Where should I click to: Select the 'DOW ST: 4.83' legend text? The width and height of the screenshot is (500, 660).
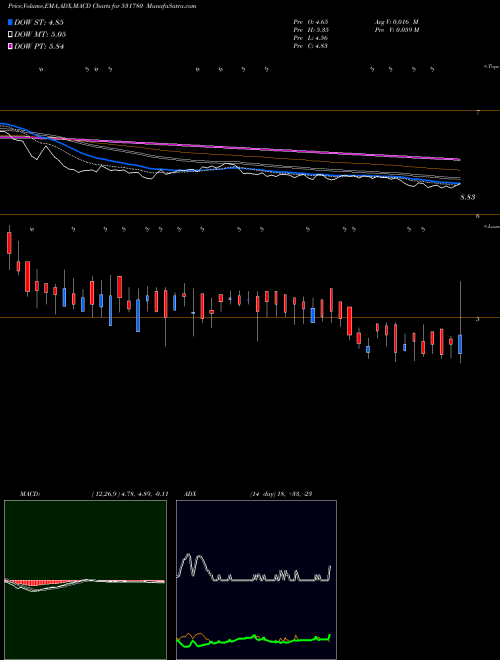pyautogui.click(x=39, y=22)
